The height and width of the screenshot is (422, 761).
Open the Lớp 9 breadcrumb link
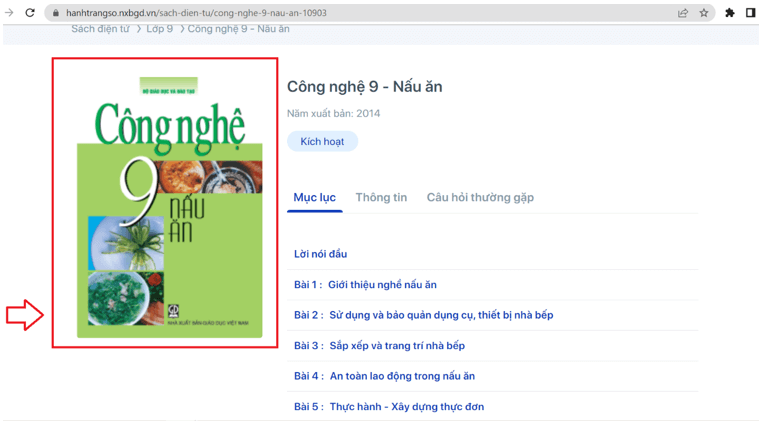point(159,29)
